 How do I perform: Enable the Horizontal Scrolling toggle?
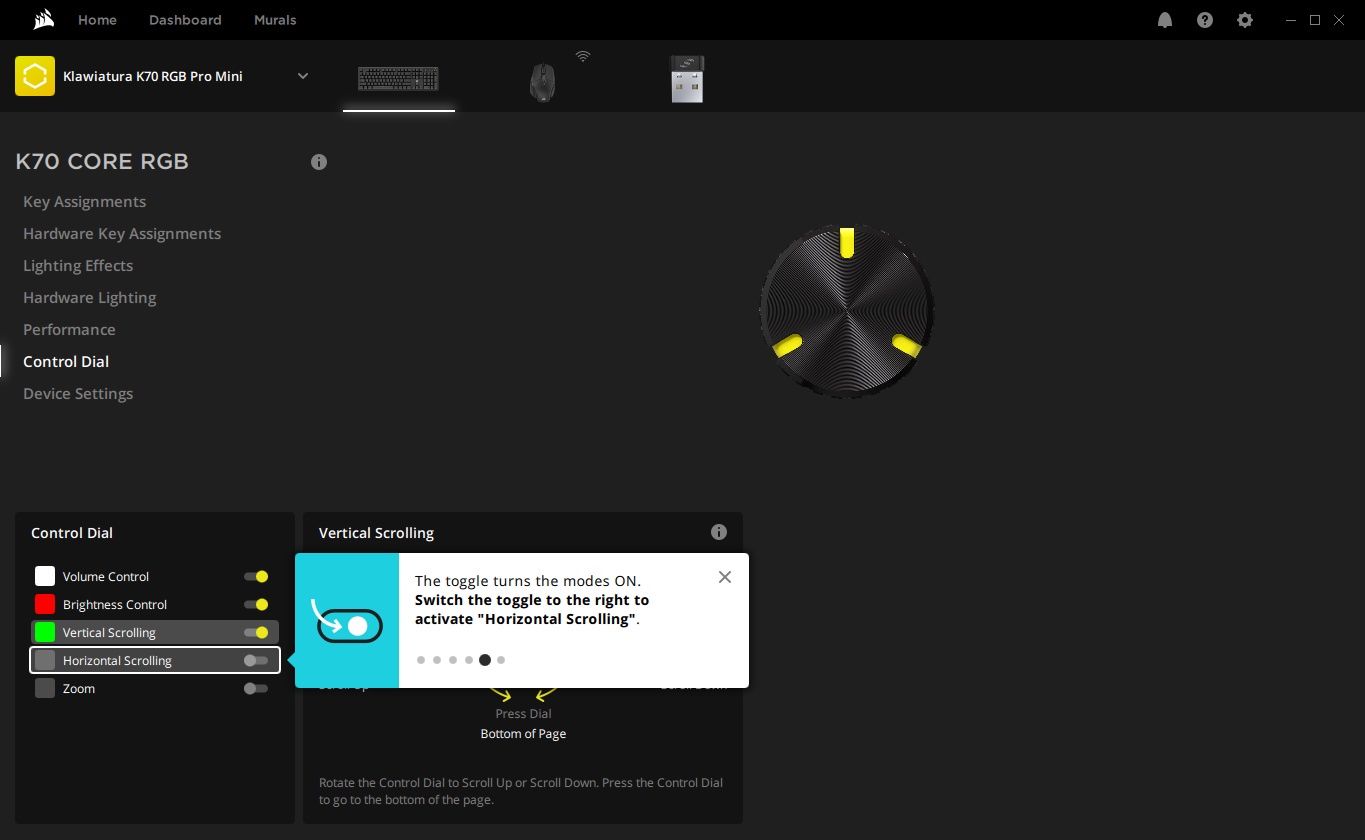coord(256,661)
